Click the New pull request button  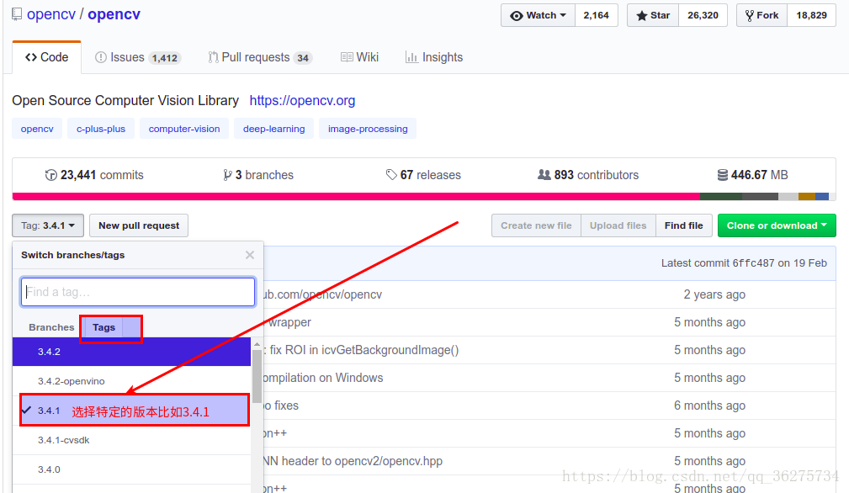click(139, 226)
